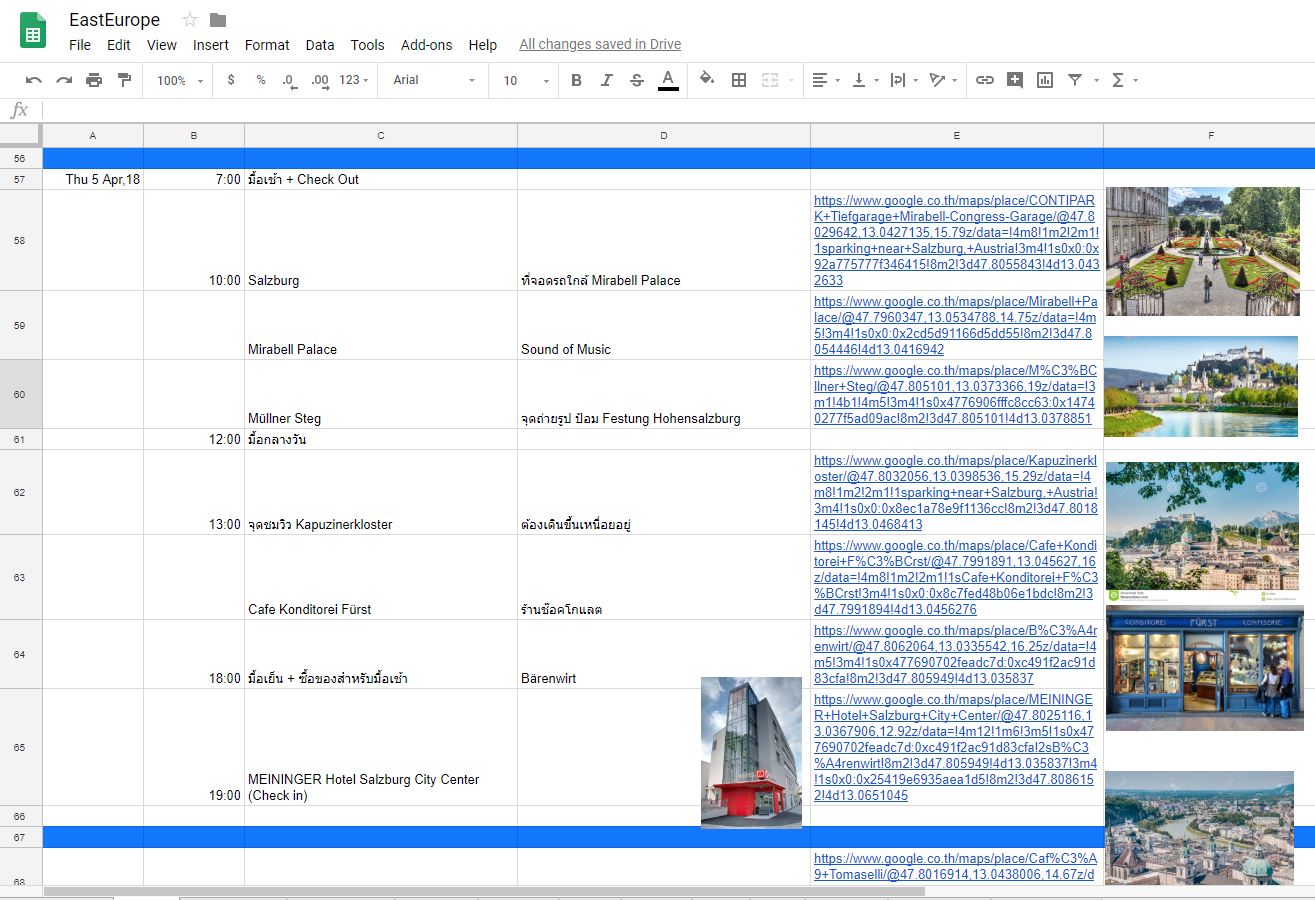
Task: Open the zoom 100% dropdown
Action: click(x=180, y=80)
